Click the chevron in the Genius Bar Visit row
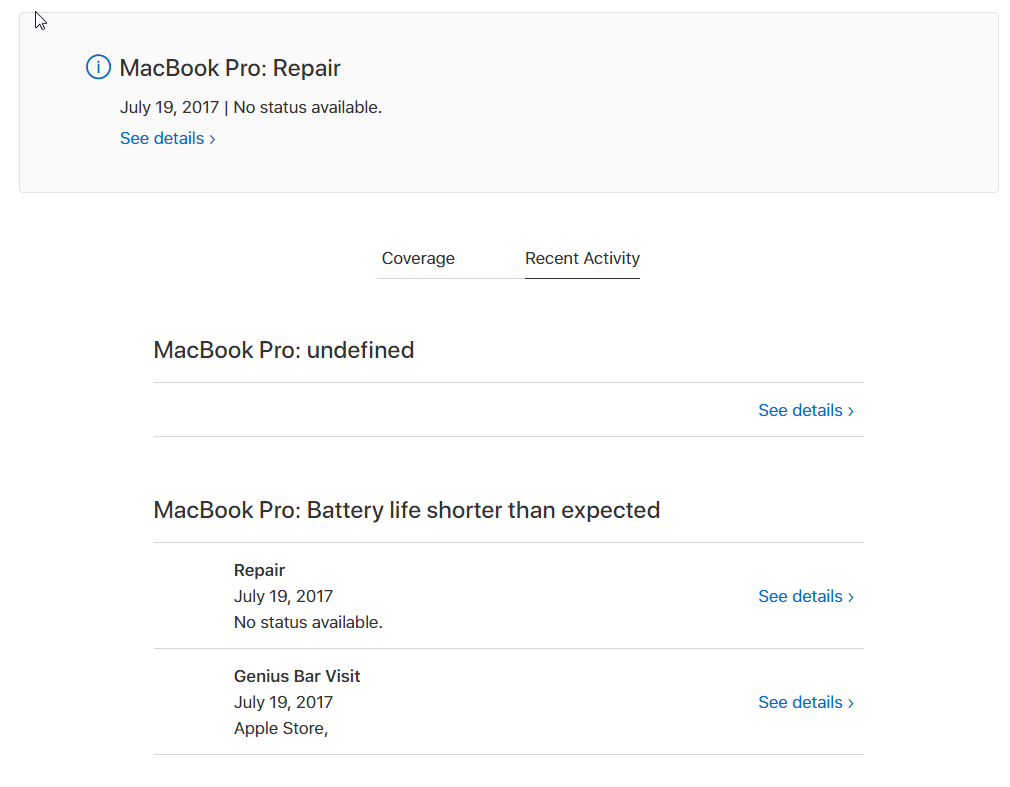 click(850, 703)
